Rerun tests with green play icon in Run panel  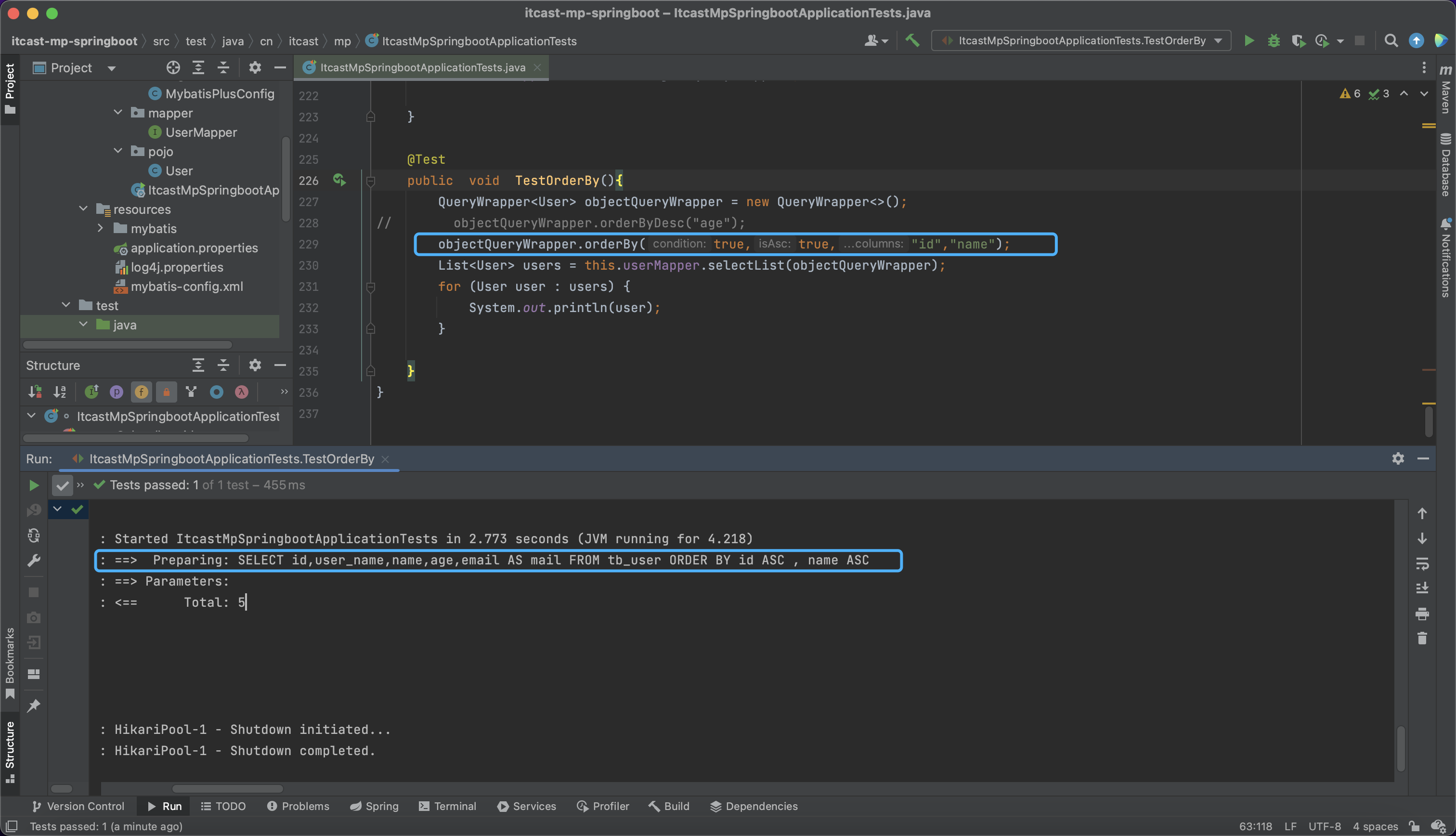click(34, 485)
